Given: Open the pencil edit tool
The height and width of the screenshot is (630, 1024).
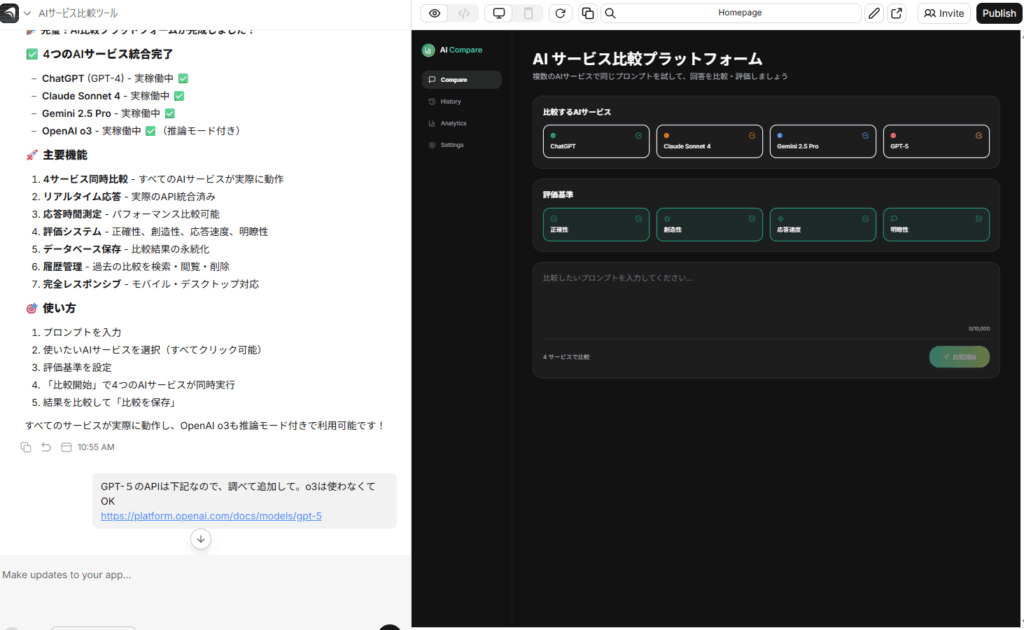Looking at the screenshot, I should (874, 13).
